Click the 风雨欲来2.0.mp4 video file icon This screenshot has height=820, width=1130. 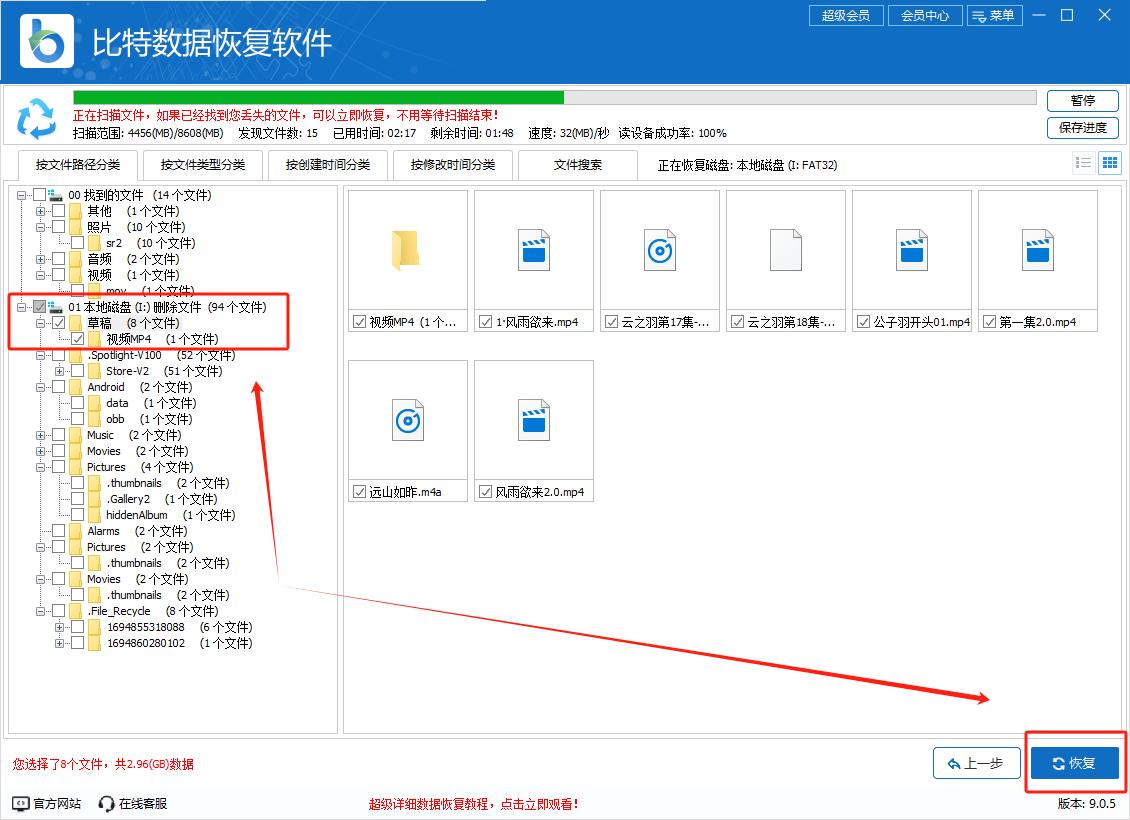[x=533, y=420]
